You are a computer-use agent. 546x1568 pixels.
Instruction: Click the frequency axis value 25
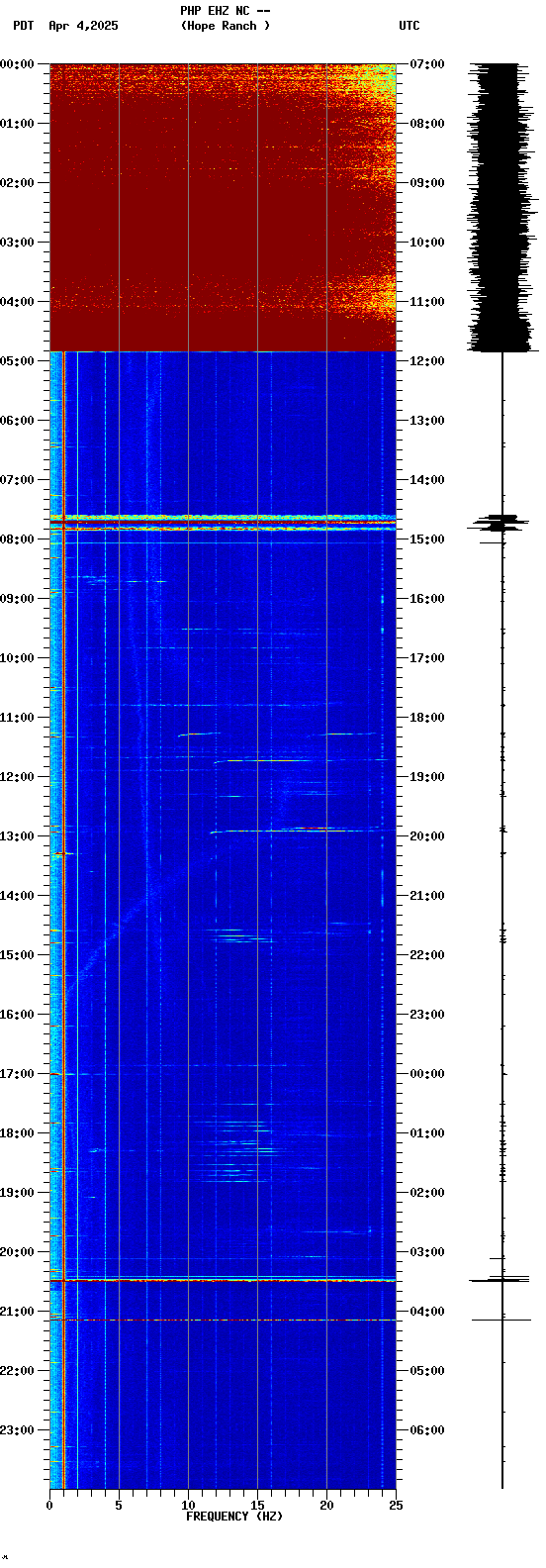coord(396,1506)
